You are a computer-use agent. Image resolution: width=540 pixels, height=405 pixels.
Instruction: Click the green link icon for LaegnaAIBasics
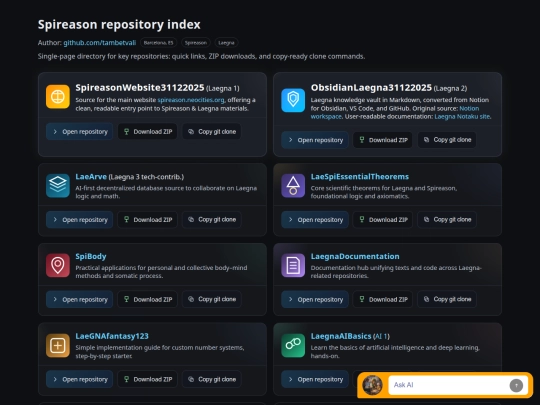click(x=293, y=345)
